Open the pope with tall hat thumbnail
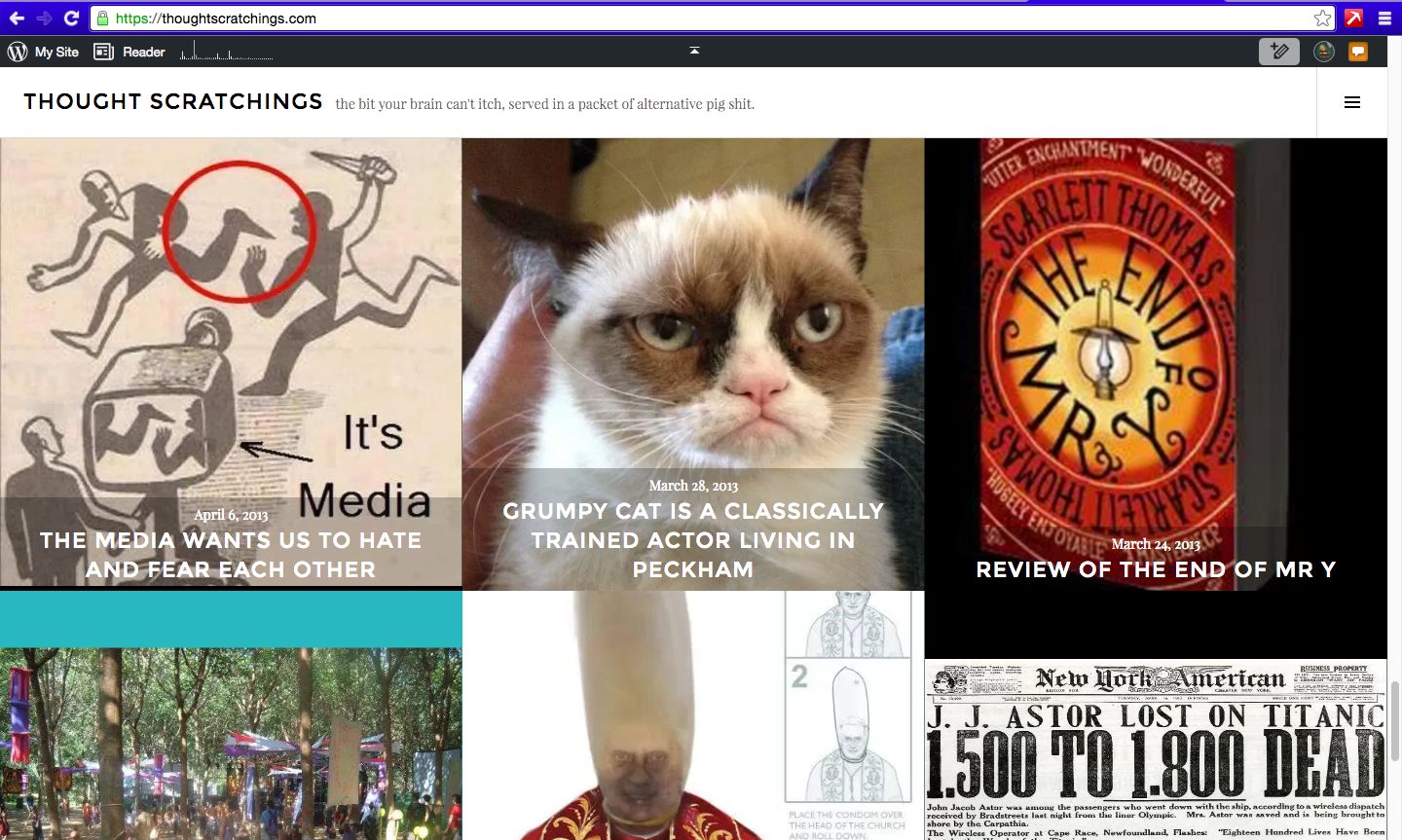This screenshot has height=840, width=1402. click(693, 715)
